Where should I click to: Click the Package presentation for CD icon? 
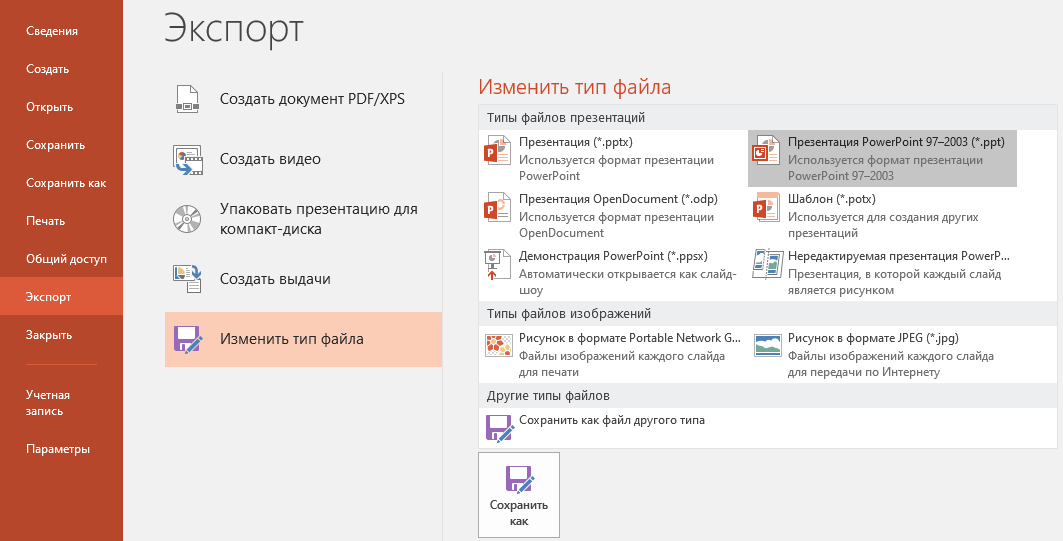point(188,219)
